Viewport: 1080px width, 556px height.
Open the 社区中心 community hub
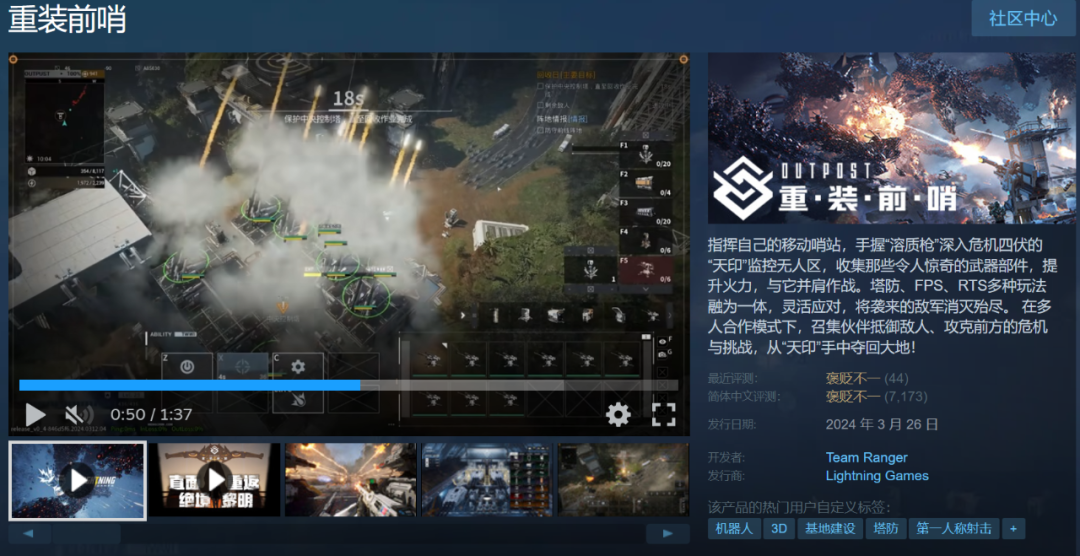point(1023,19)
